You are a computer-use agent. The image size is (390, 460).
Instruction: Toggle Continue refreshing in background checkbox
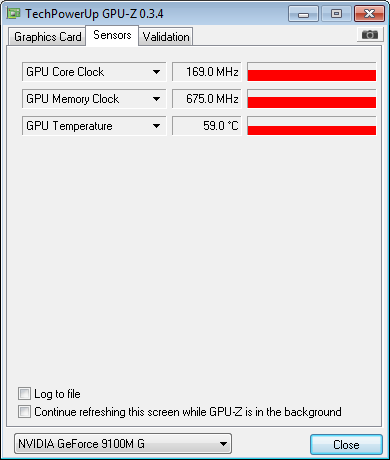coord(24,412)
